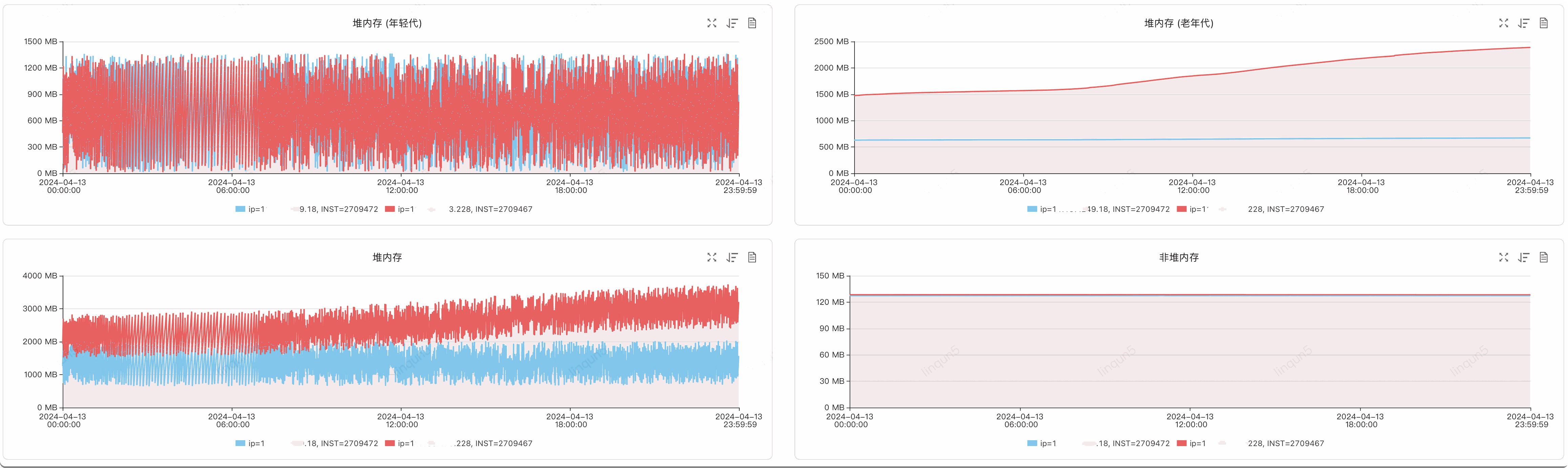Open document icon on the 堆内存 panel

tap(752, 257)
